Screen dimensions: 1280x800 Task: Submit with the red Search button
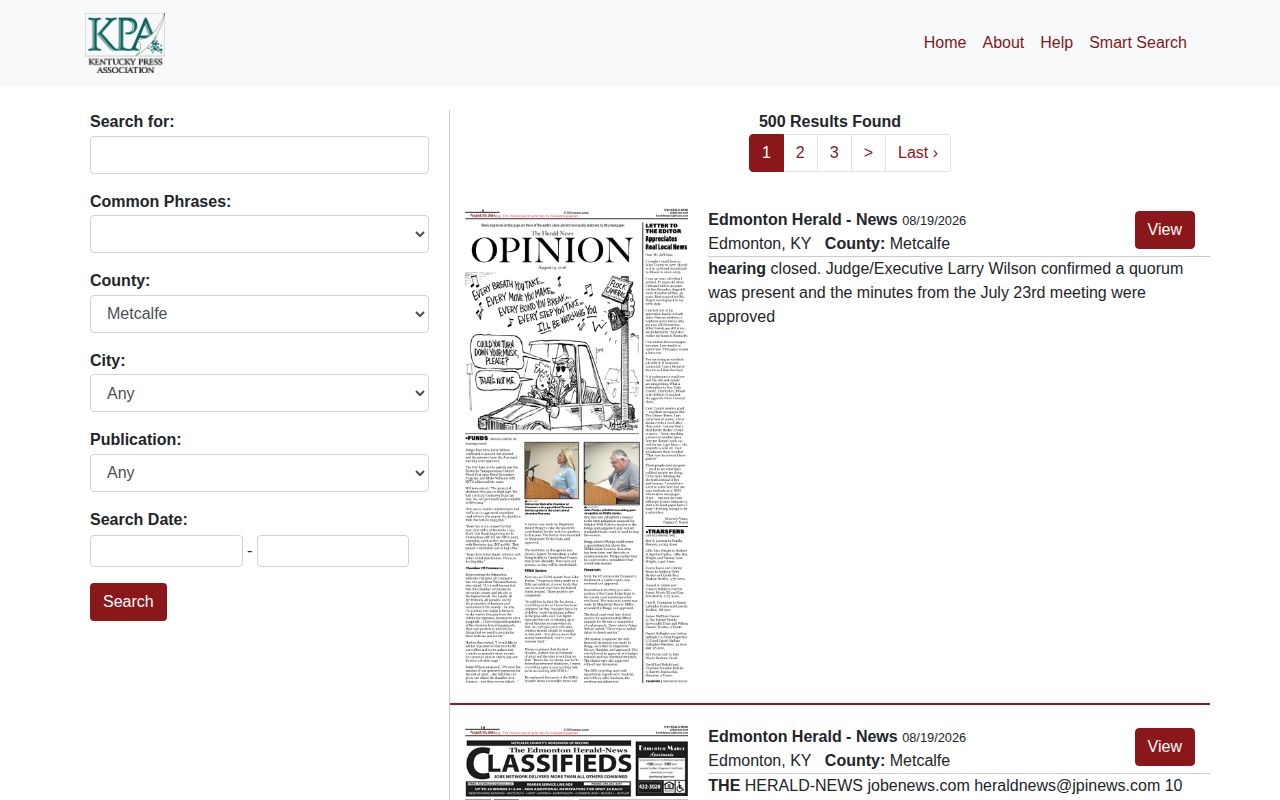128,601
